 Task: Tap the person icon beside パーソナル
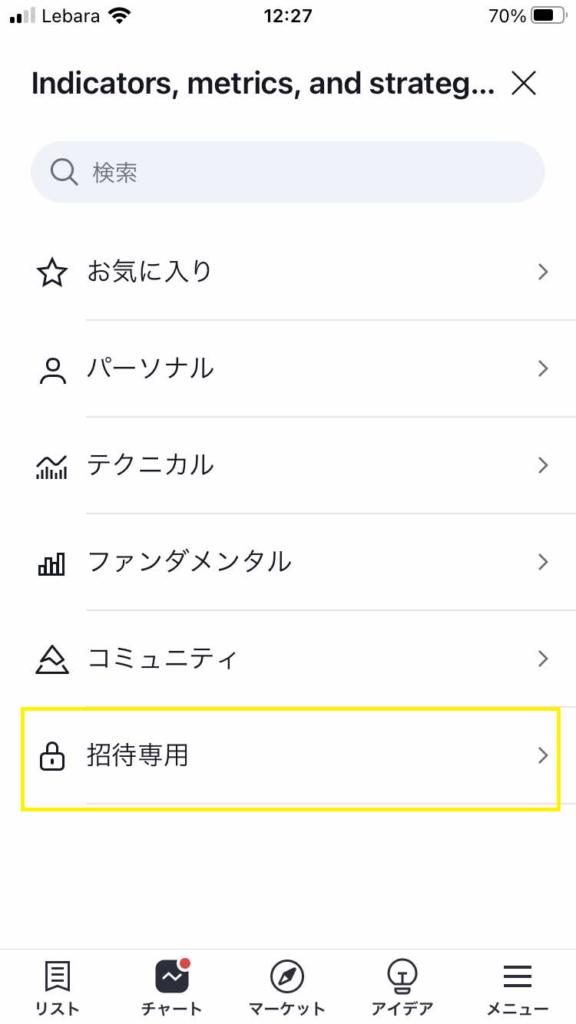tap(52, 370)
